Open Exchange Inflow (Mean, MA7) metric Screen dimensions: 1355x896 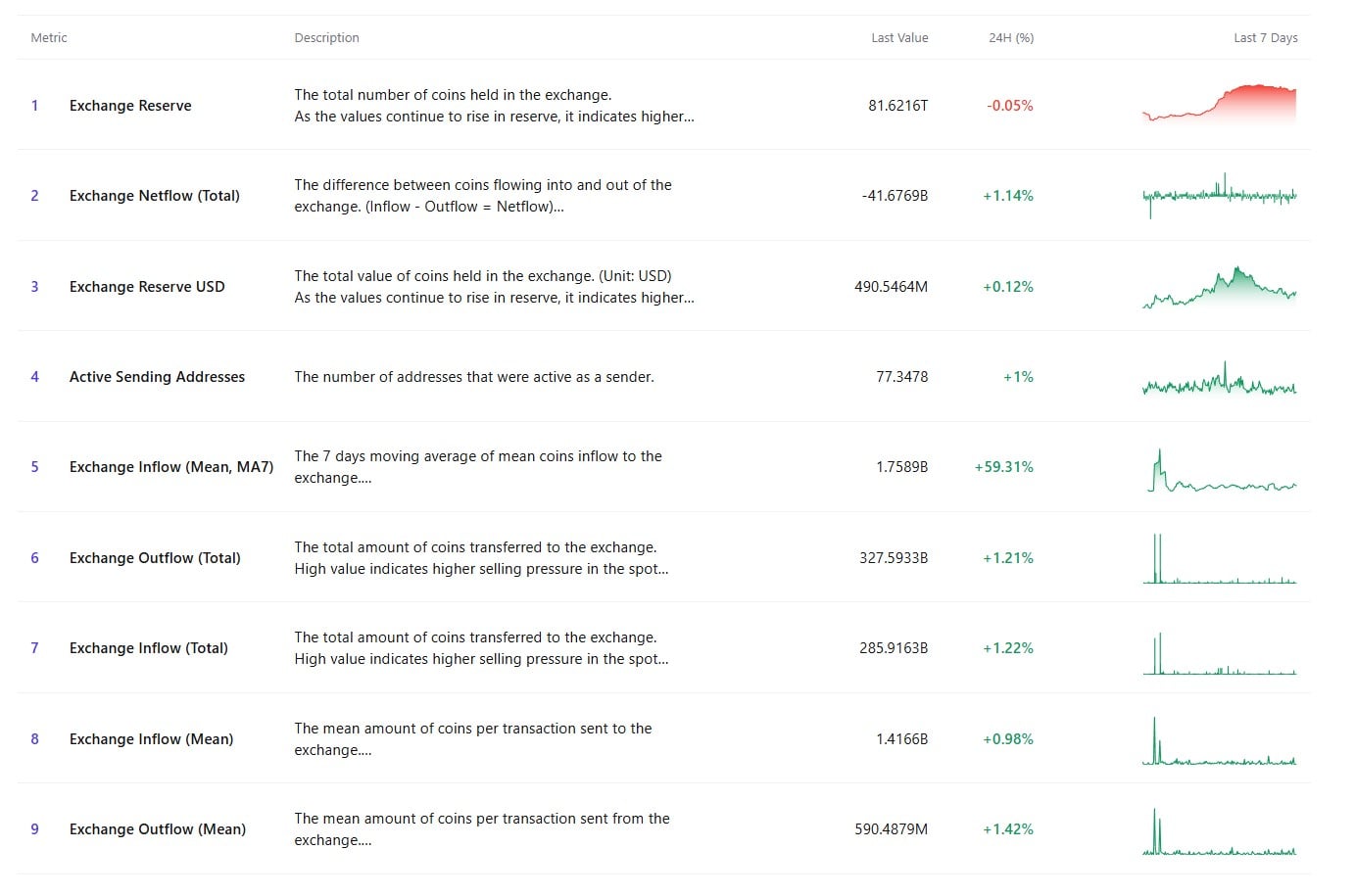(x=170, y=467)
